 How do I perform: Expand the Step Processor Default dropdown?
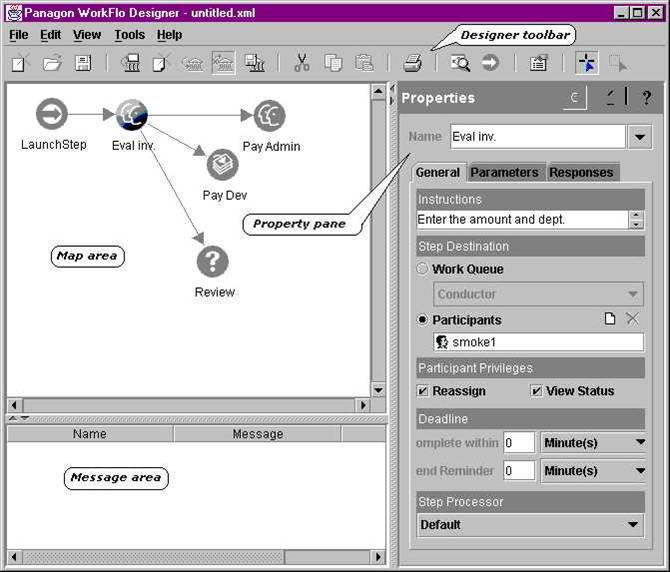click(632, 524)
